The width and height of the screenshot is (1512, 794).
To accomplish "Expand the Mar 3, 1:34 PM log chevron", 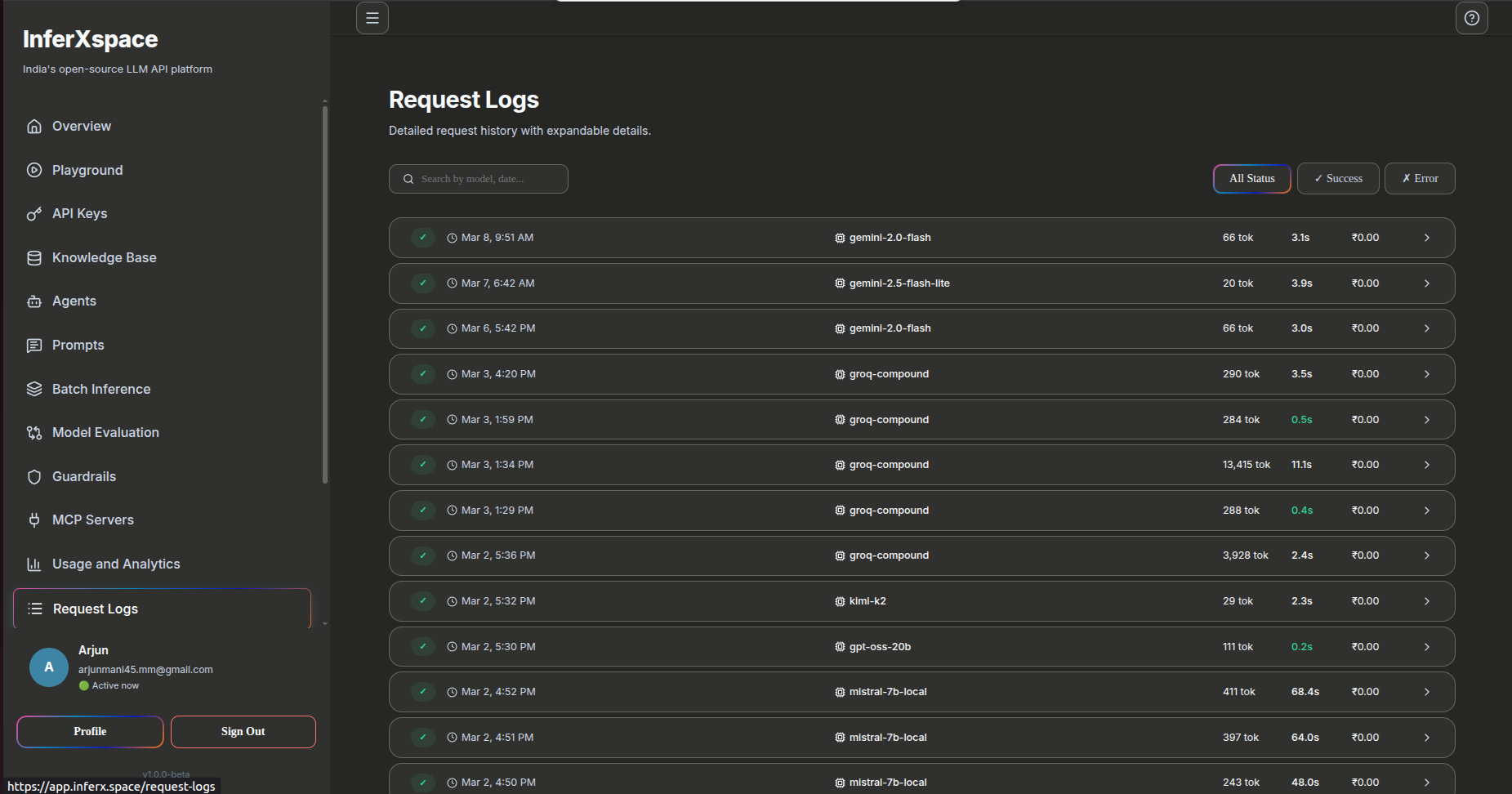I will (x=1427, y=465).
